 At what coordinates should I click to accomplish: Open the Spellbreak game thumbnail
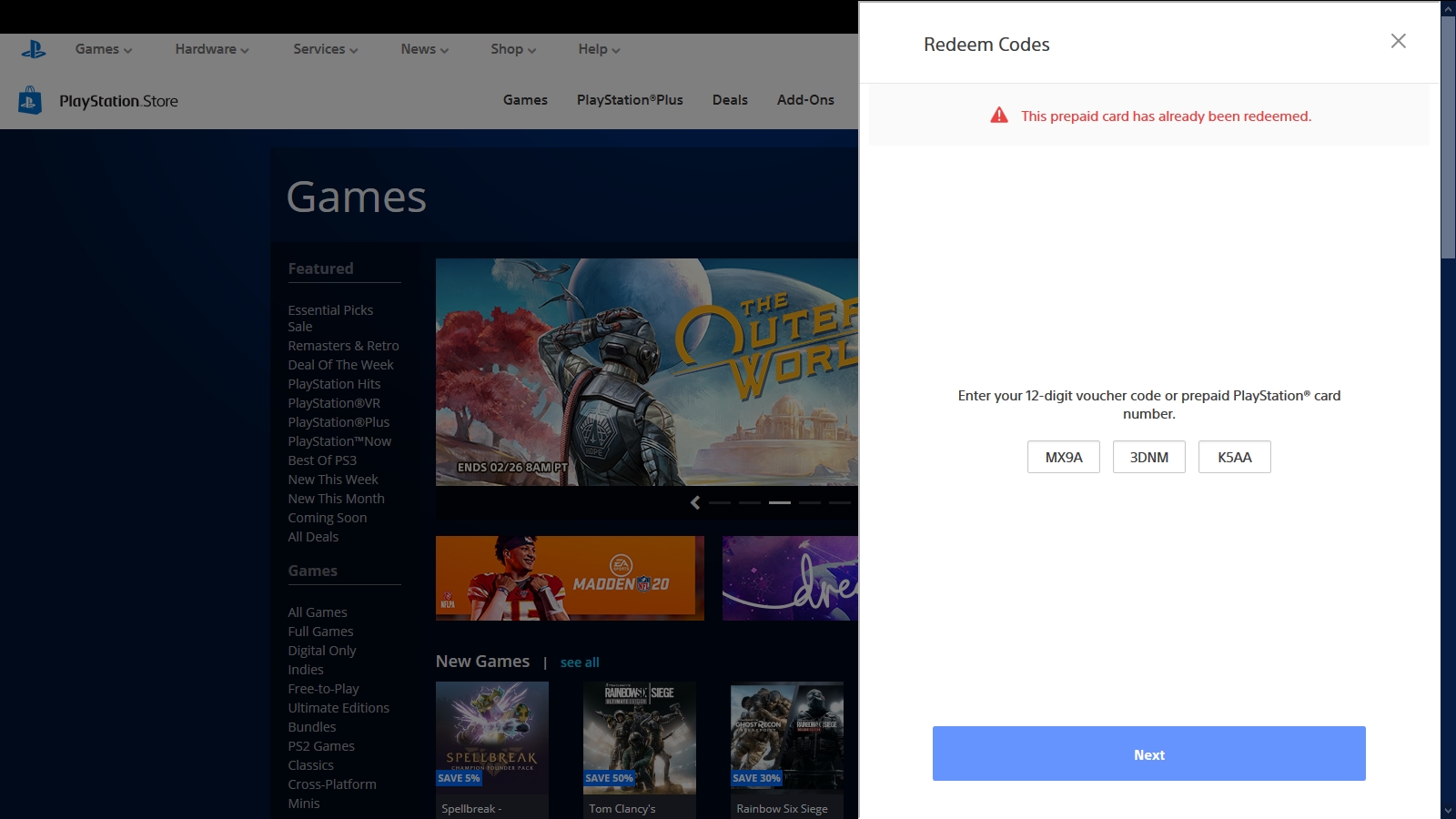(491, 737)
